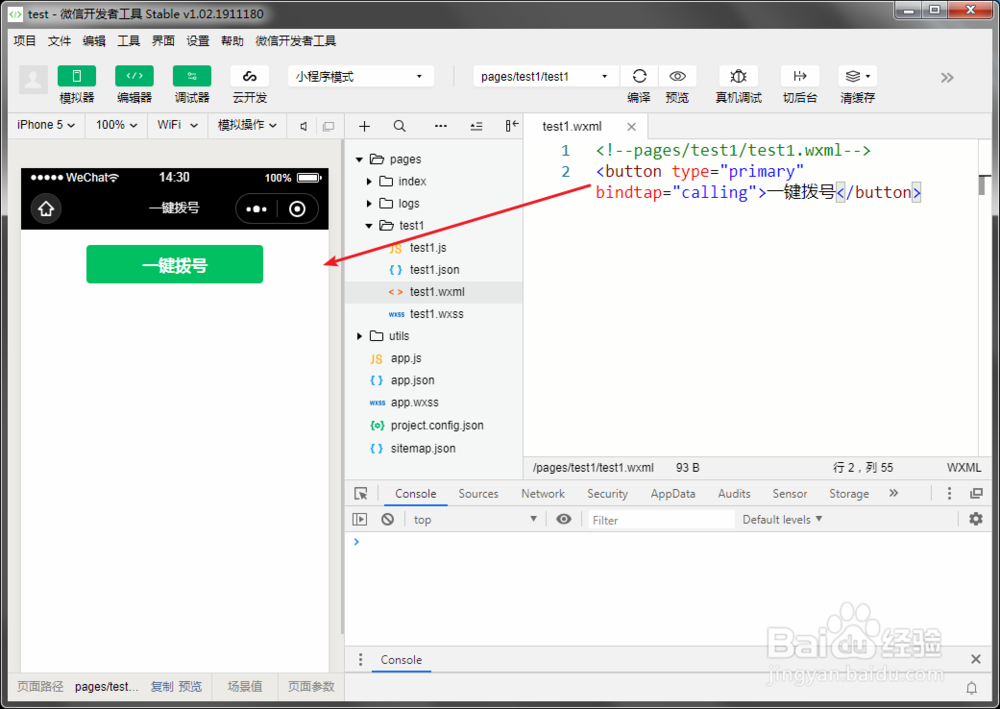Switch to the AppData tab
The height and width of the screenshot is (709, 1000).
[673, 493]
